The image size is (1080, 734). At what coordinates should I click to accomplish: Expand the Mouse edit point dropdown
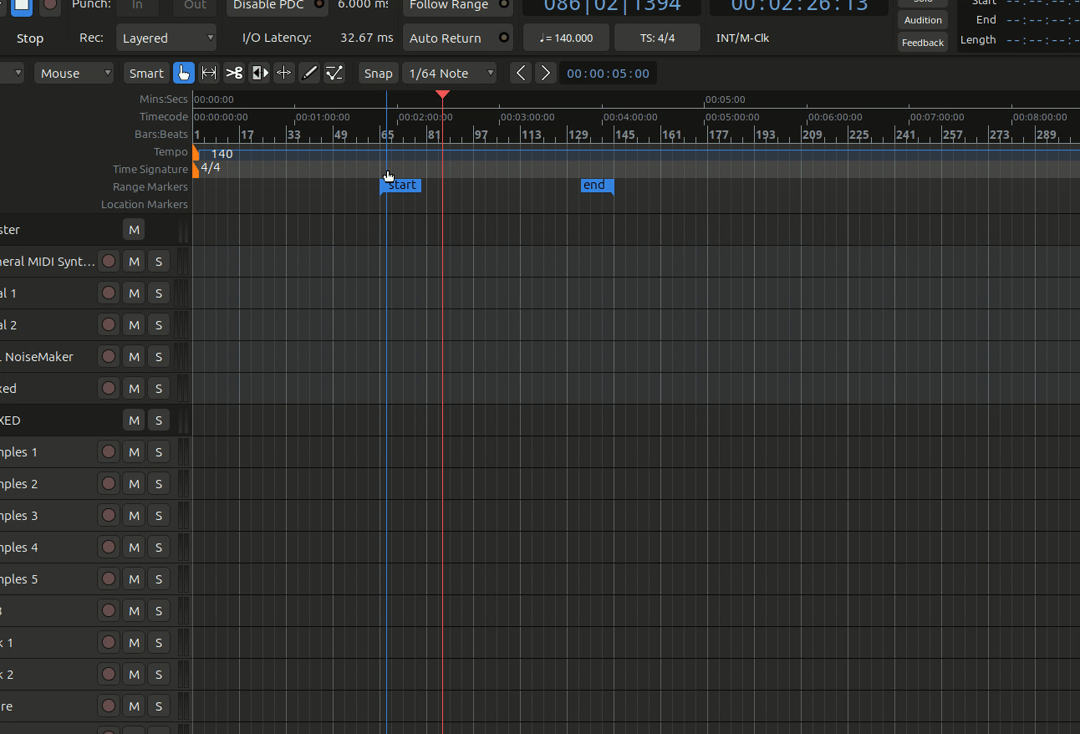pyautogui.click(x=75, y=73)
